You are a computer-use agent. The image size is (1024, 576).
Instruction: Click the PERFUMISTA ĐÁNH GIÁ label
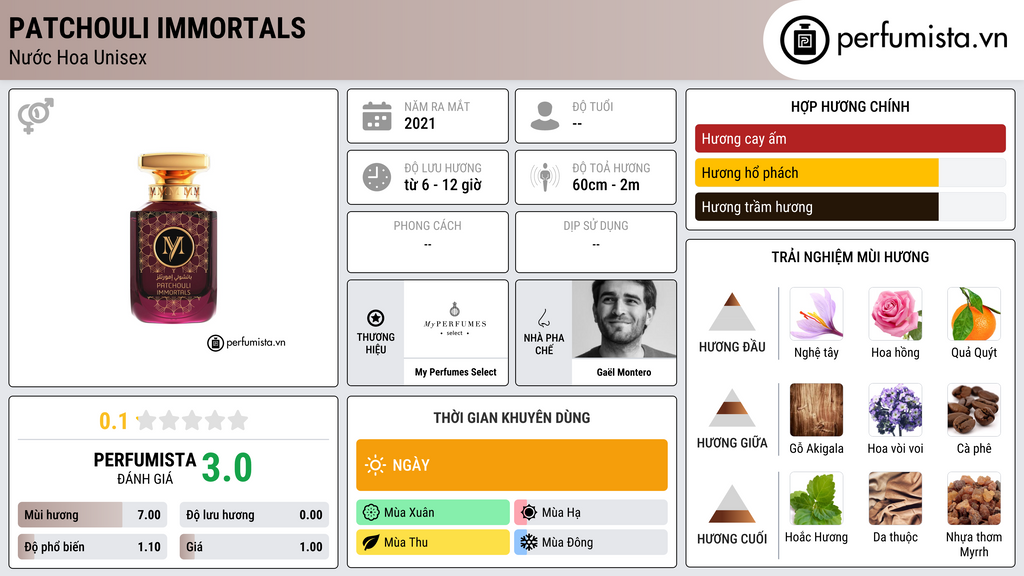point(145,468)
